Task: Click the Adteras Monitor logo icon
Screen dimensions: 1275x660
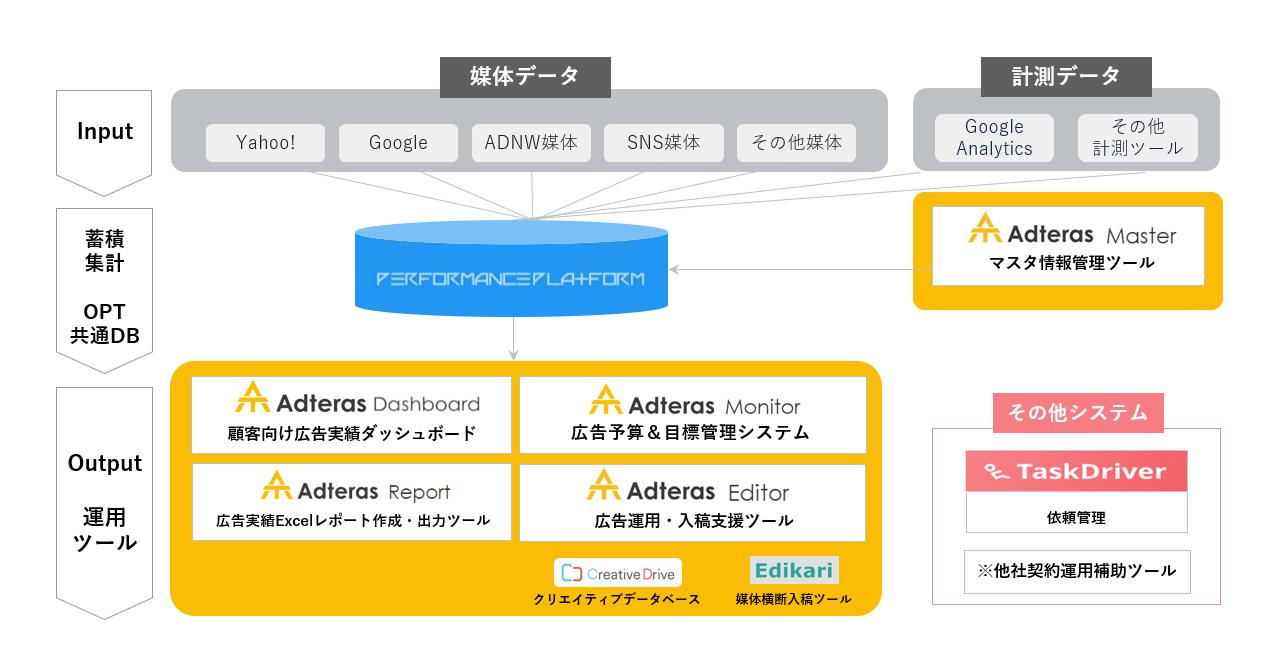Action: [606, 399]
